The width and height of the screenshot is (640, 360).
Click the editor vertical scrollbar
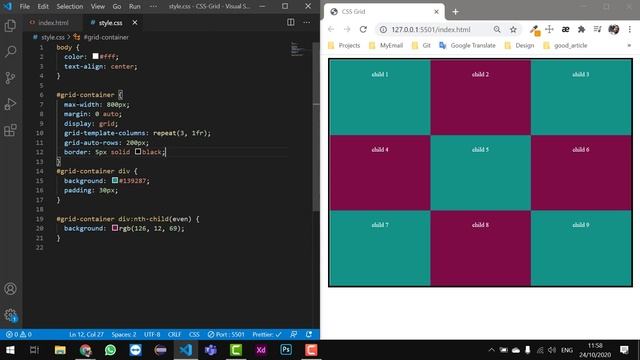click(316, 127)
